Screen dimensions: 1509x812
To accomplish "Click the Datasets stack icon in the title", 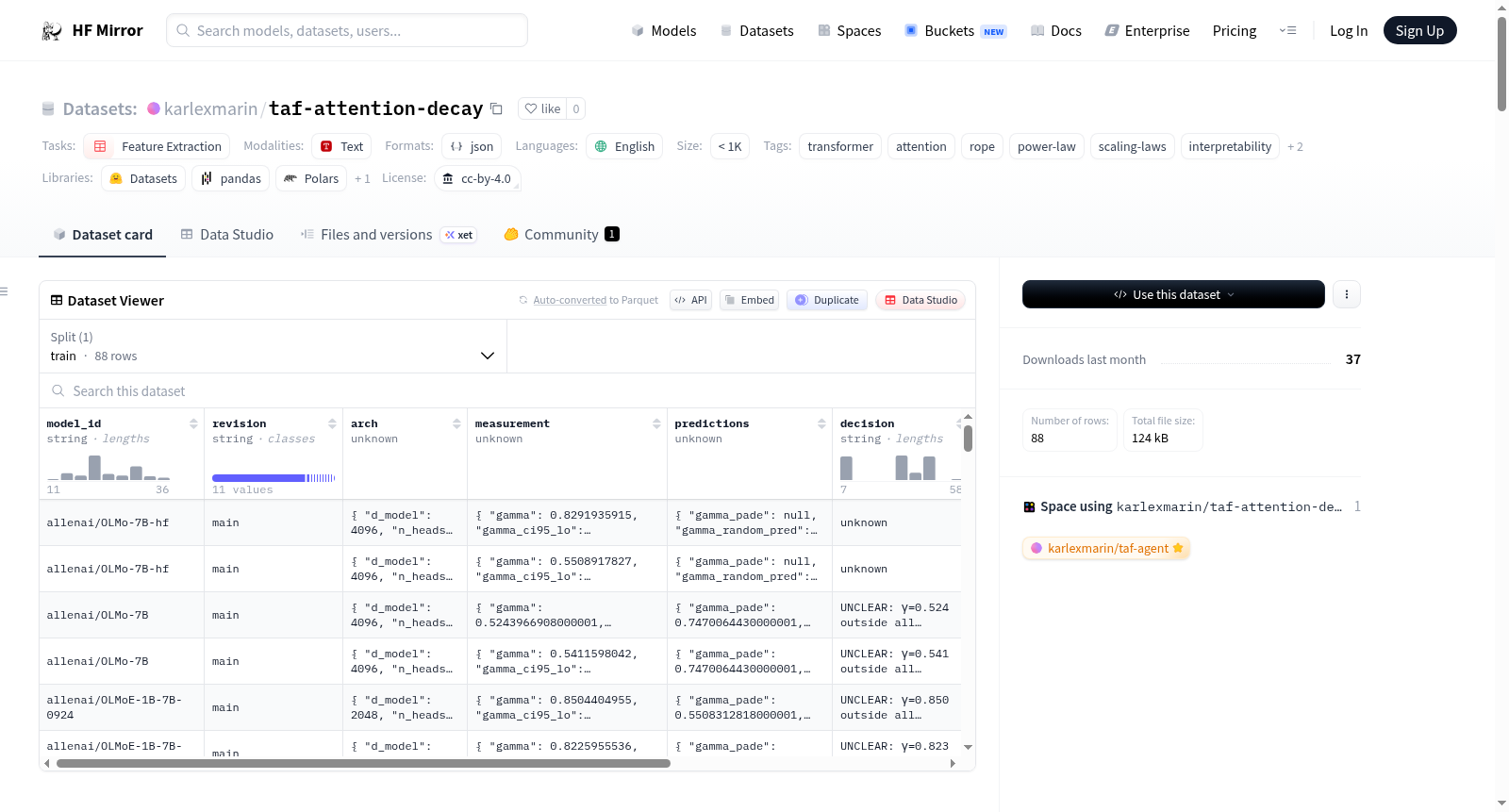I will coord(48,109).
